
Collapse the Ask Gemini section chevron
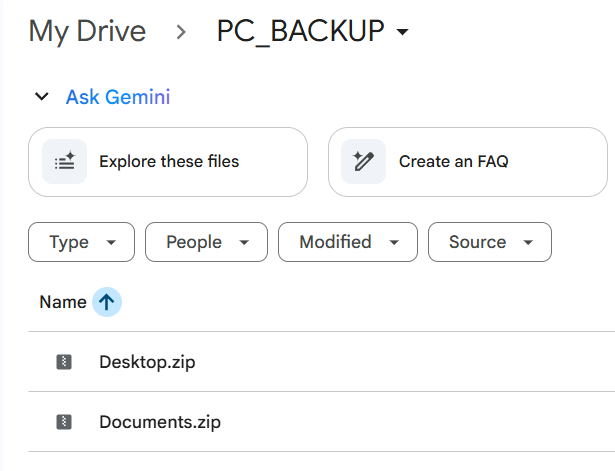(x=42, y=96)
